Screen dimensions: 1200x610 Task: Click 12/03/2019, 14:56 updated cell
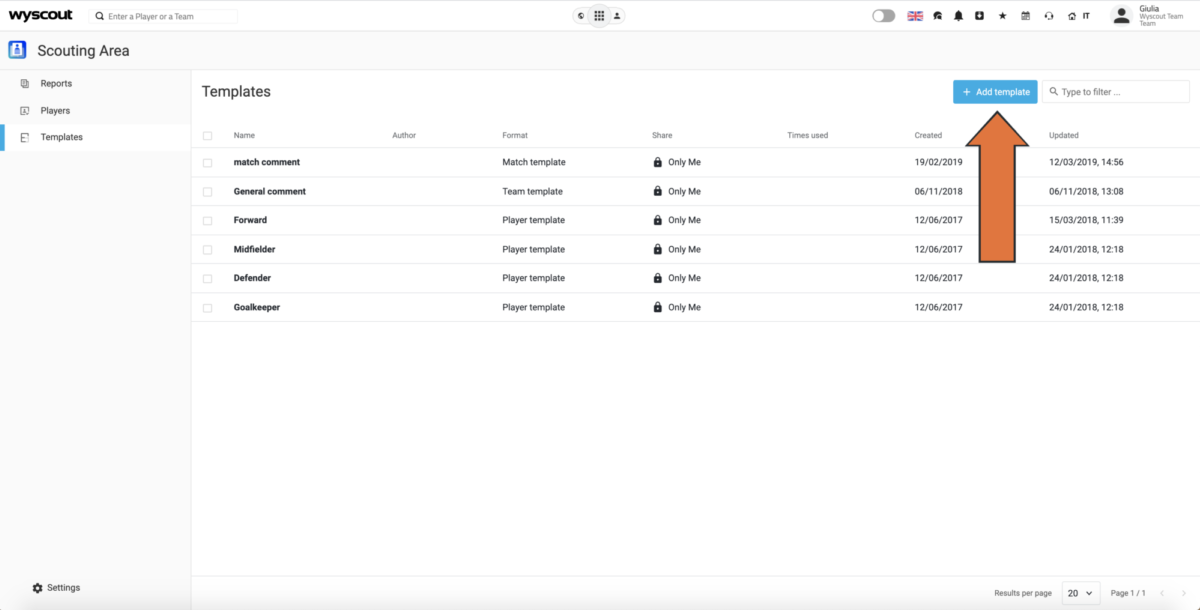point(1086,162)
